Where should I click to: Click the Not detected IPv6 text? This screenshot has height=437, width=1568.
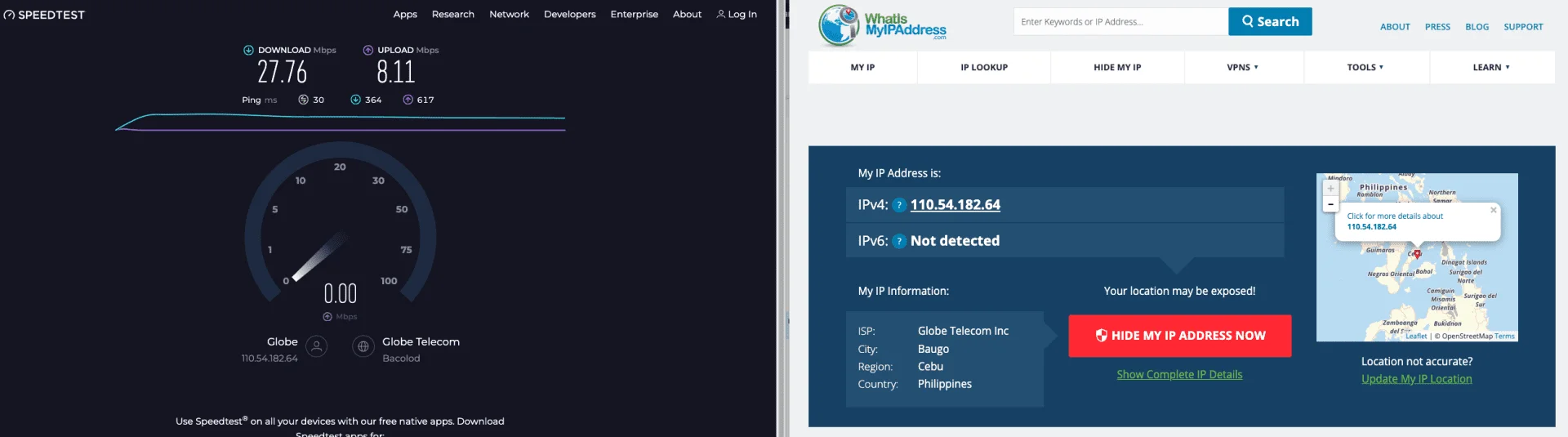[955, 241]
